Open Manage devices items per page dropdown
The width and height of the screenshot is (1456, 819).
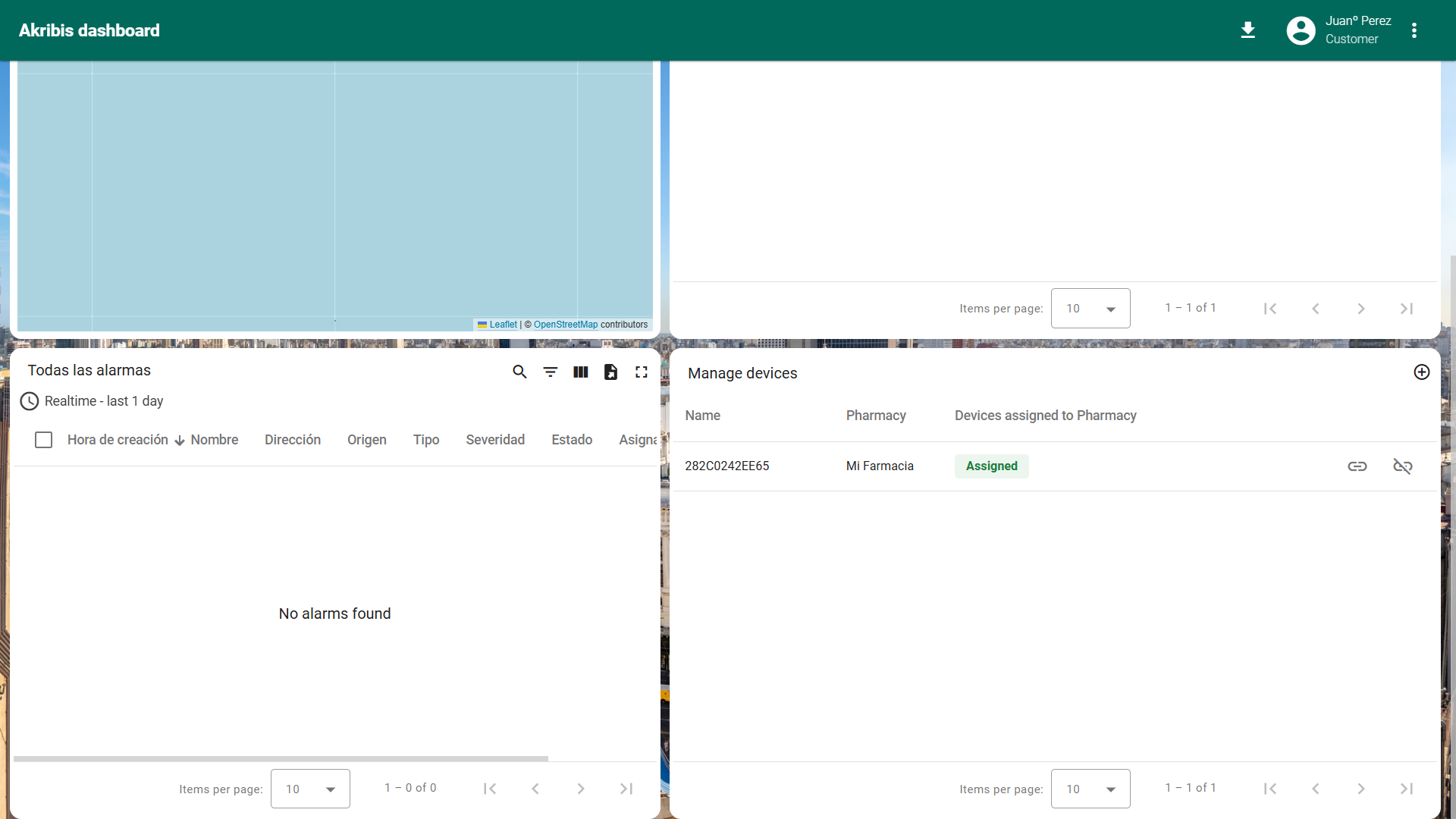click(x=1090, y=789)
